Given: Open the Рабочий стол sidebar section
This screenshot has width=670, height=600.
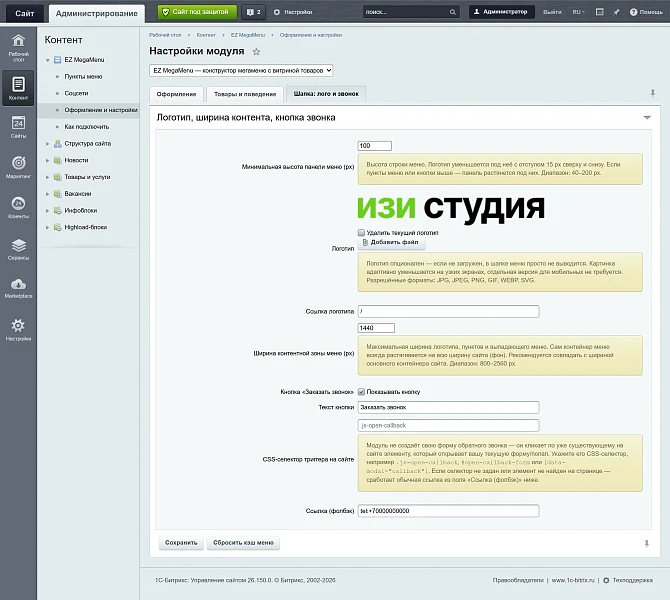Looking at the screenshot, I should click(18, 47).
